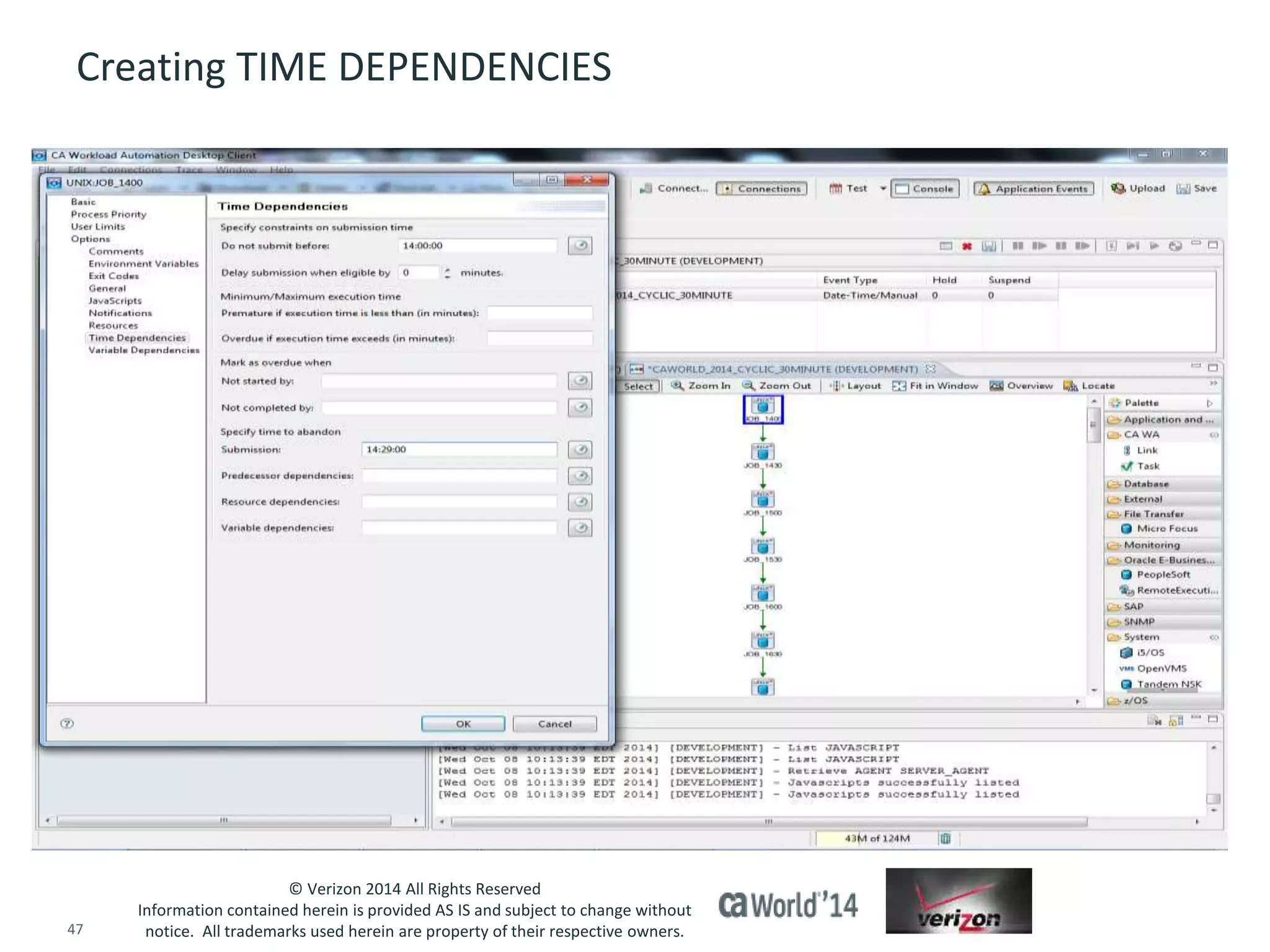Select JOB_1600 node in workflow
The width and height of the screenshot is (1270, 952).
pyautogui.click(x=763, y=597)
